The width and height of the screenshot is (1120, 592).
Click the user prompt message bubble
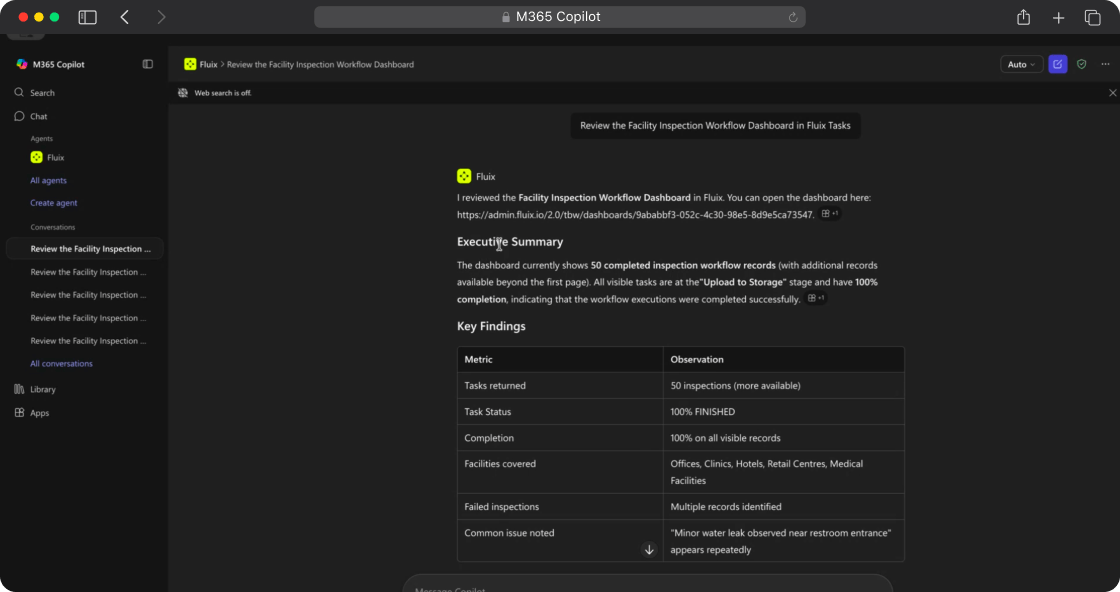(x=715, y=126)
